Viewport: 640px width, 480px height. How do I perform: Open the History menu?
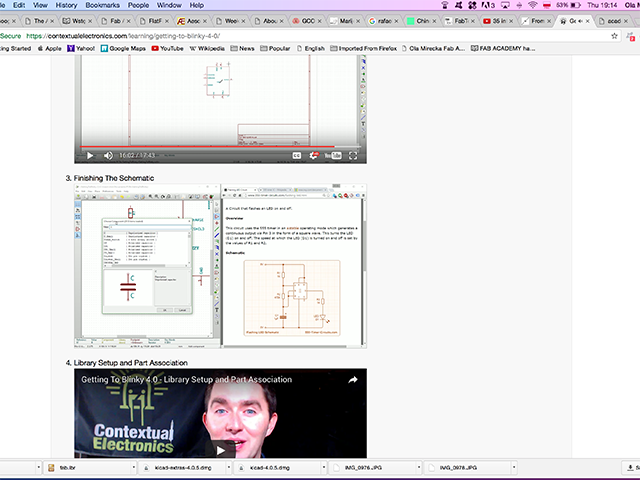(66, 5)
